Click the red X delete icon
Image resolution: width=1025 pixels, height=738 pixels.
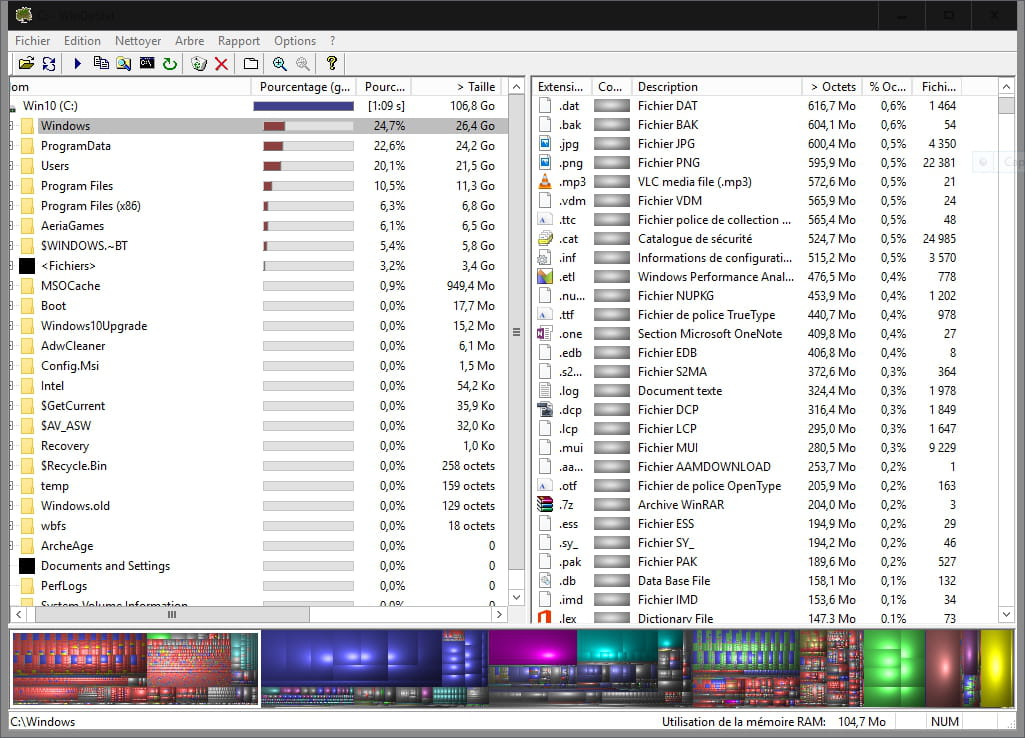click(x=222, y=63)
